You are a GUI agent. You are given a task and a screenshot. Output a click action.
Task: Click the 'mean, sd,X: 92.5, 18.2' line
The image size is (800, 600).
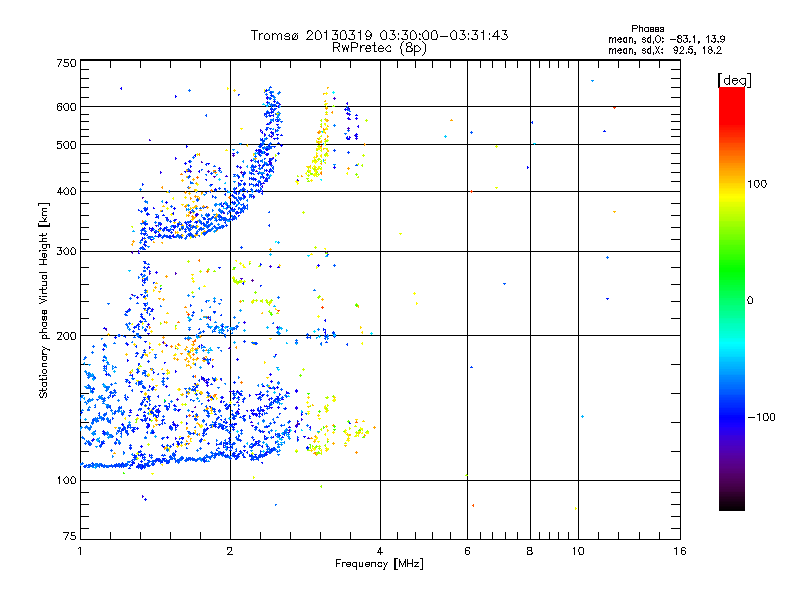click(665, 50)
